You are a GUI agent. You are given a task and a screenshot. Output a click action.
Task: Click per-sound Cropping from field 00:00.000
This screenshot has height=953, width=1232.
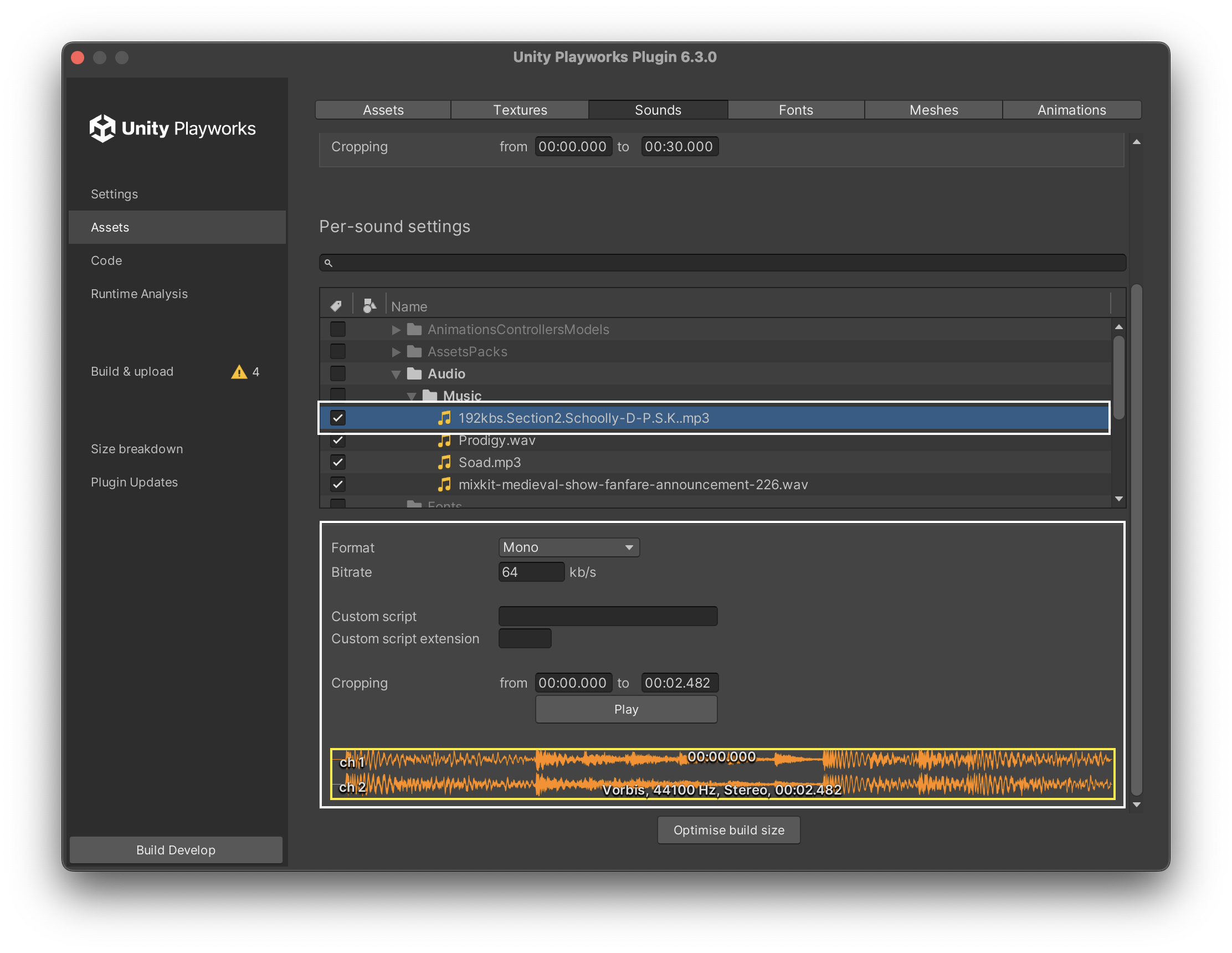[573, 683]
